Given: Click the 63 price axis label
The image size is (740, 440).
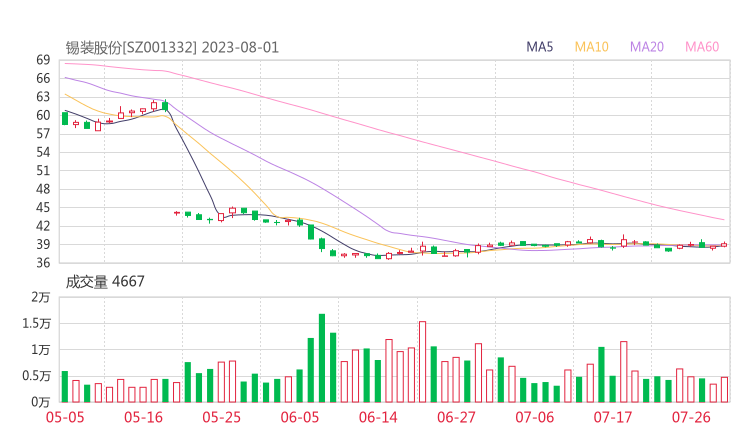Looking at the screenshot, I should (43, 97).
